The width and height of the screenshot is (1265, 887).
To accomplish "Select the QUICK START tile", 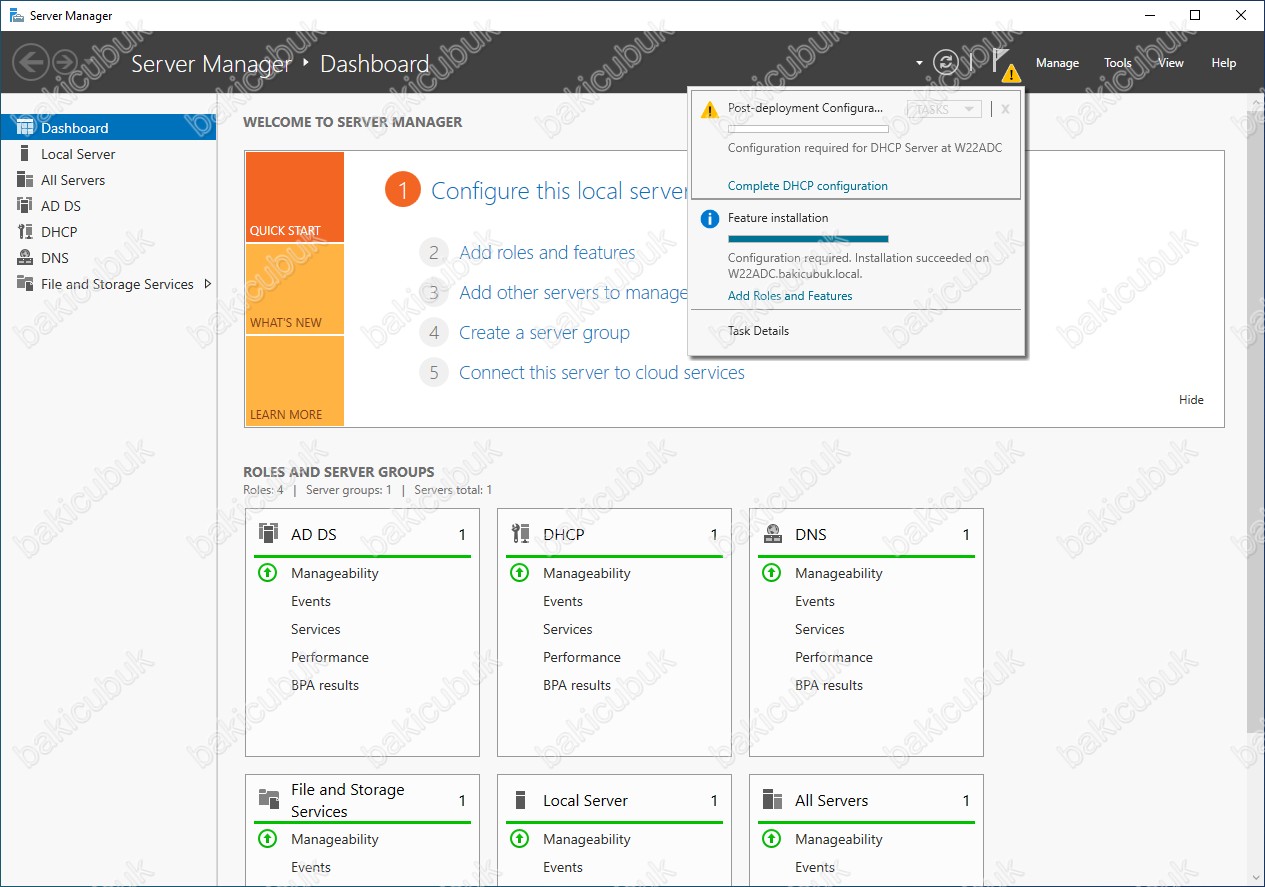I will tap(294, 197).
